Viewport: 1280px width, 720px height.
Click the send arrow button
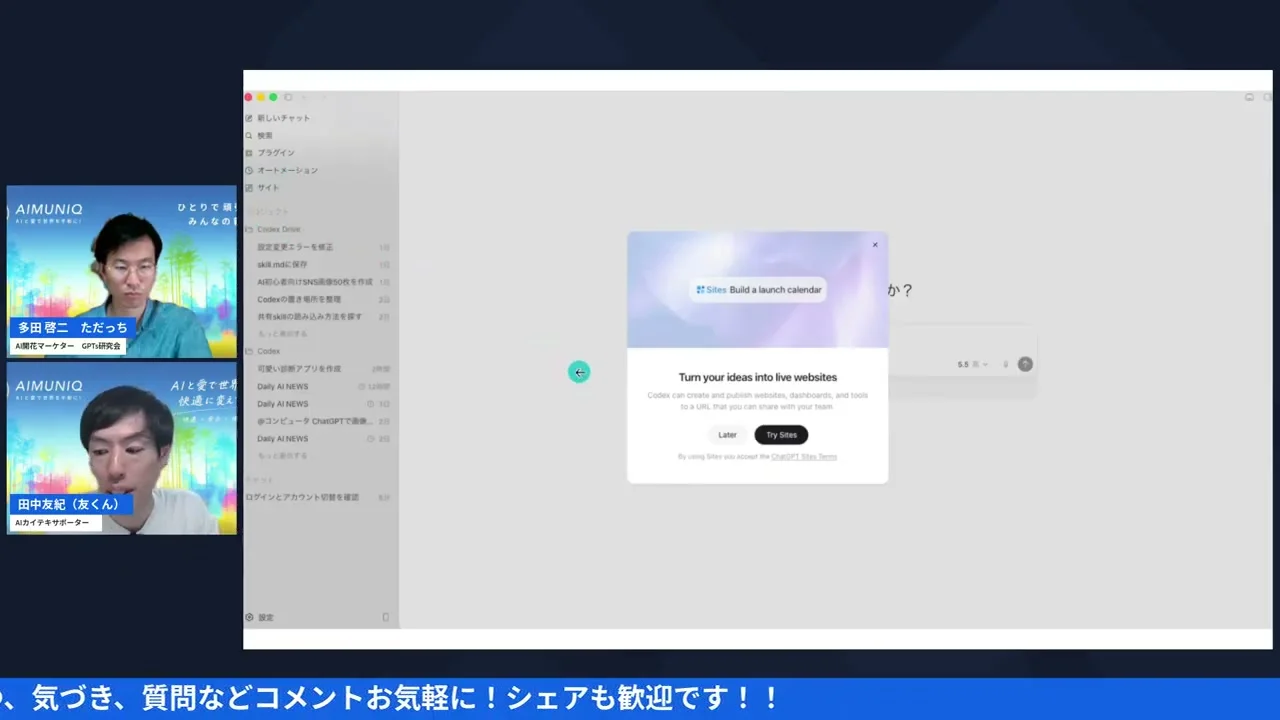click(x=1025, y=364)
